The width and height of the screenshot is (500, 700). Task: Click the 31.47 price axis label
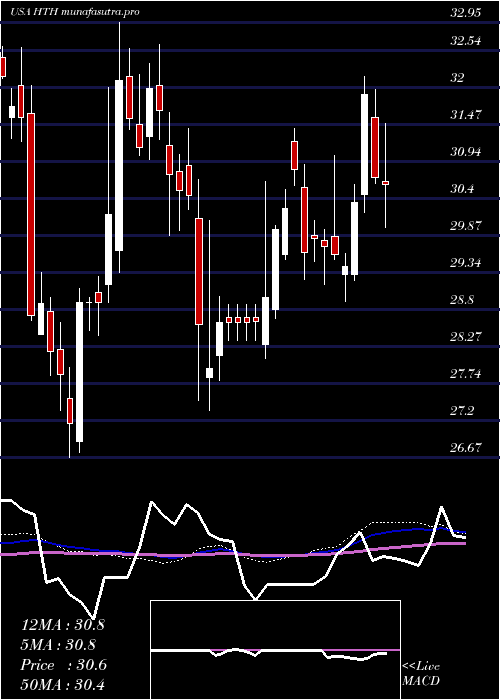tap(465, 115)
